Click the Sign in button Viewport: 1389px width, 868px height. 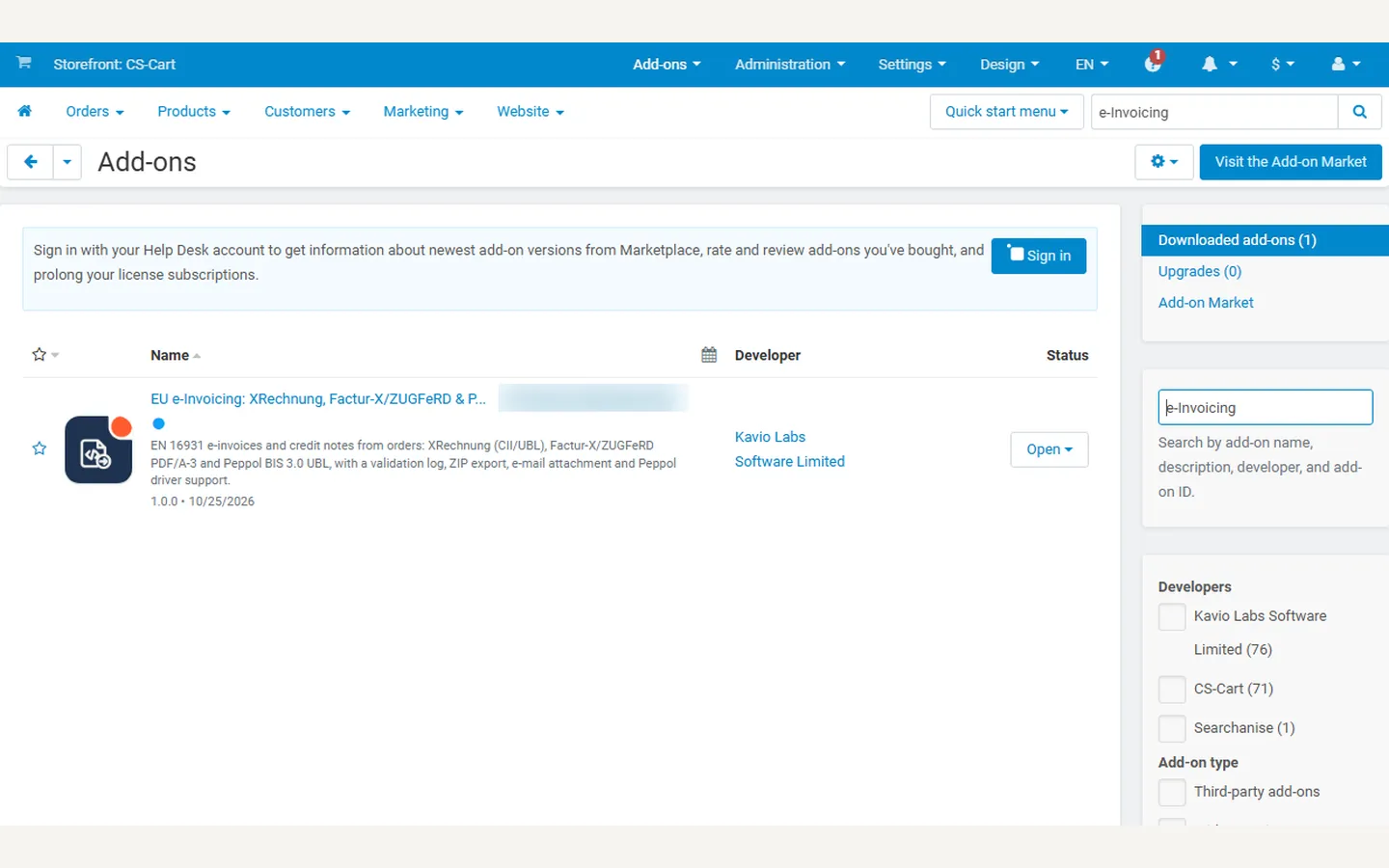point(1039,256)
